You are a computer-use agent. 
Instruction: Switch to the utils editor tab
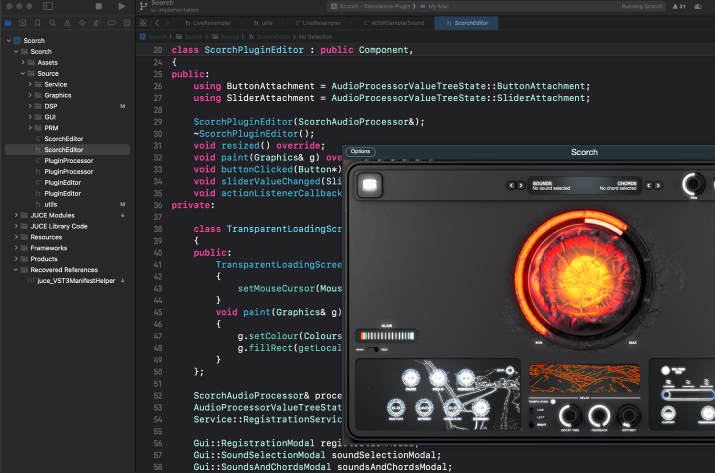[x=266, y=21]
